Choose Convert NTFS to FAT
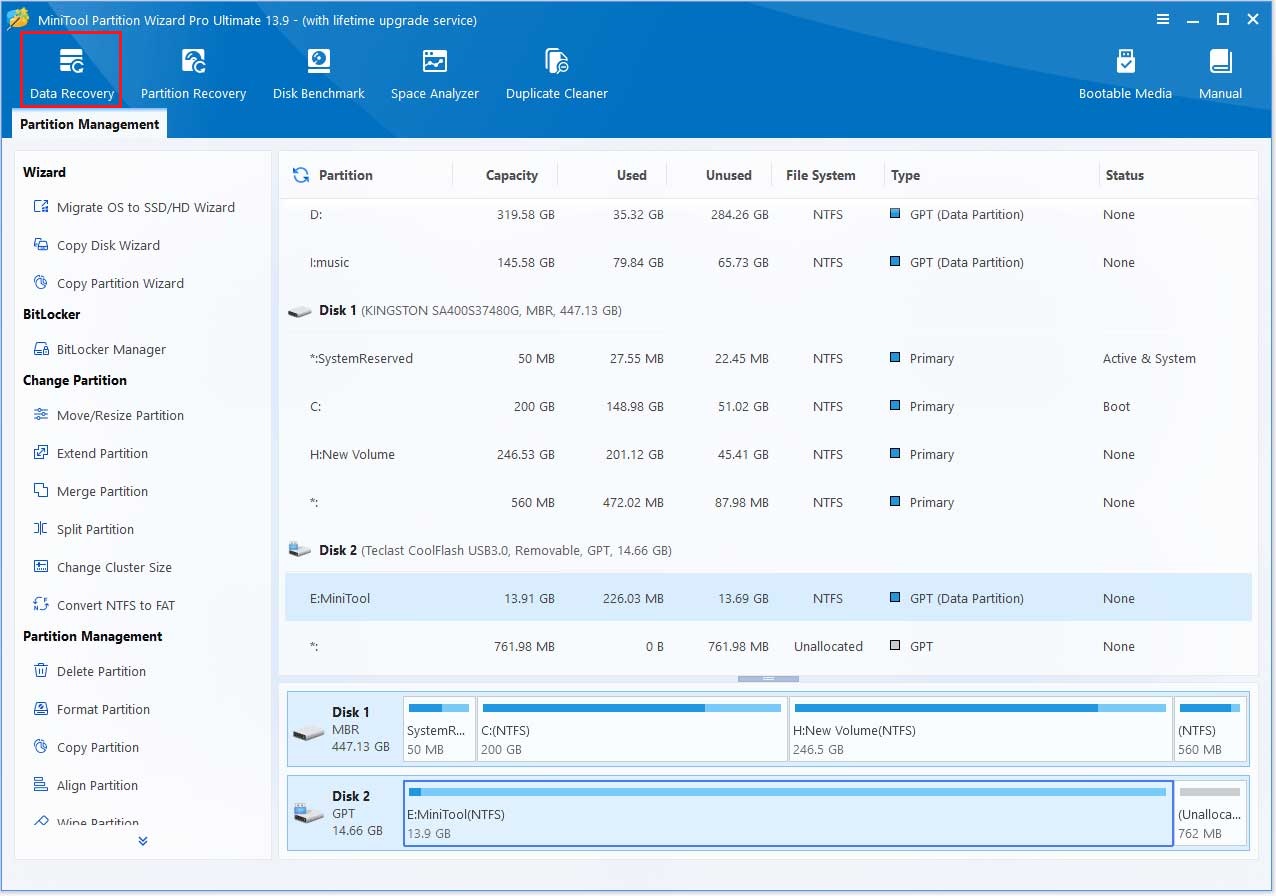1276x896 pixels. click(x=104, y=605)
